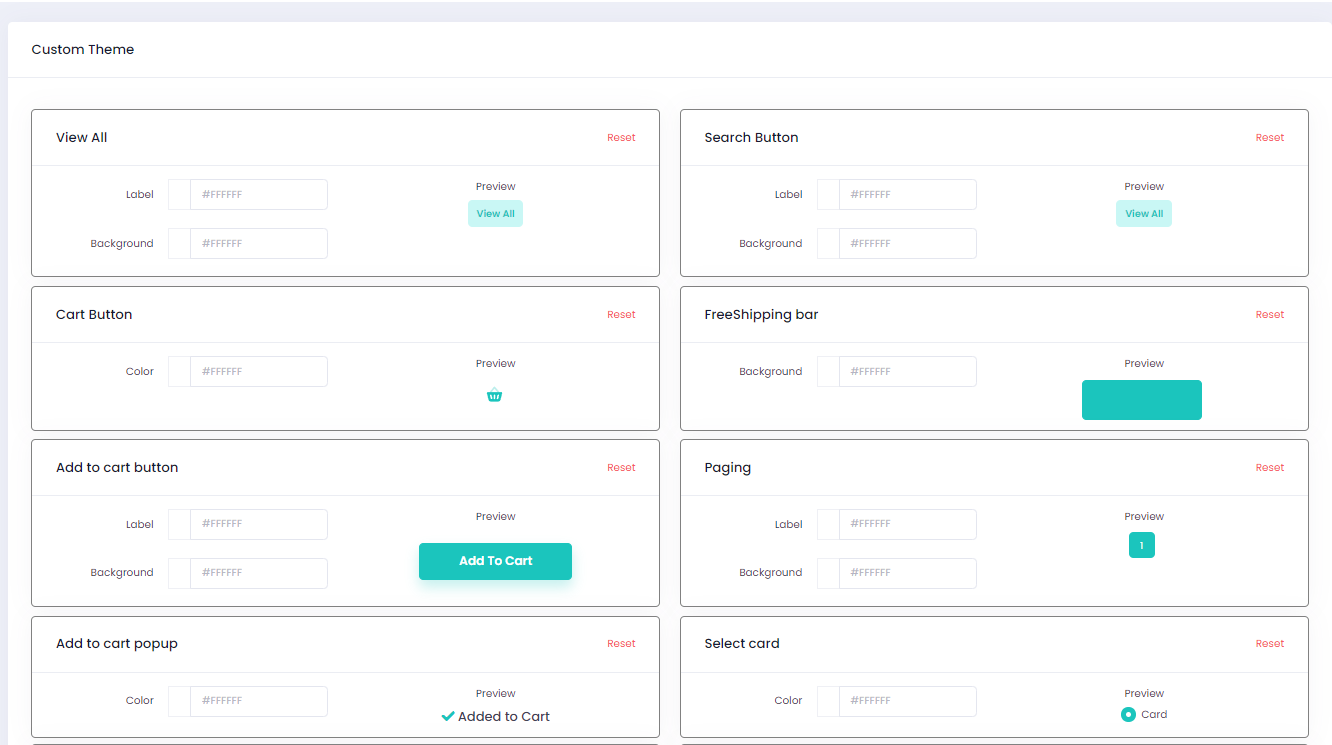Click the basket icon in Cart Button preview
This screenshot has height=745, width=1332.
click(494, 395)
